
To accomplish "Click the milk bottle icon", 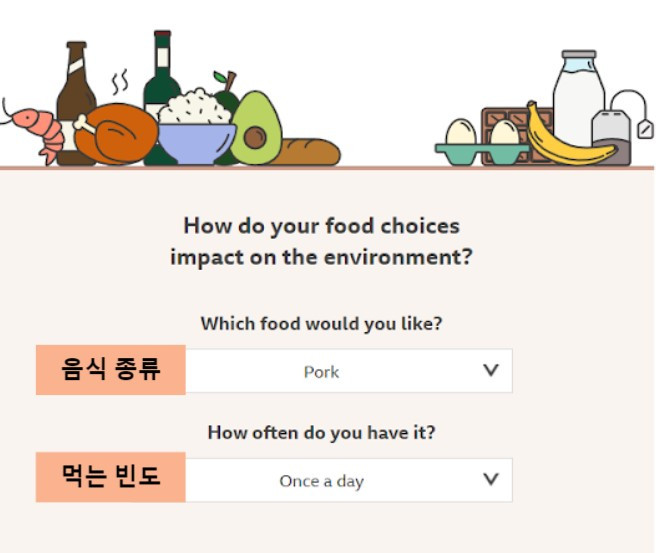I will 579,96.
